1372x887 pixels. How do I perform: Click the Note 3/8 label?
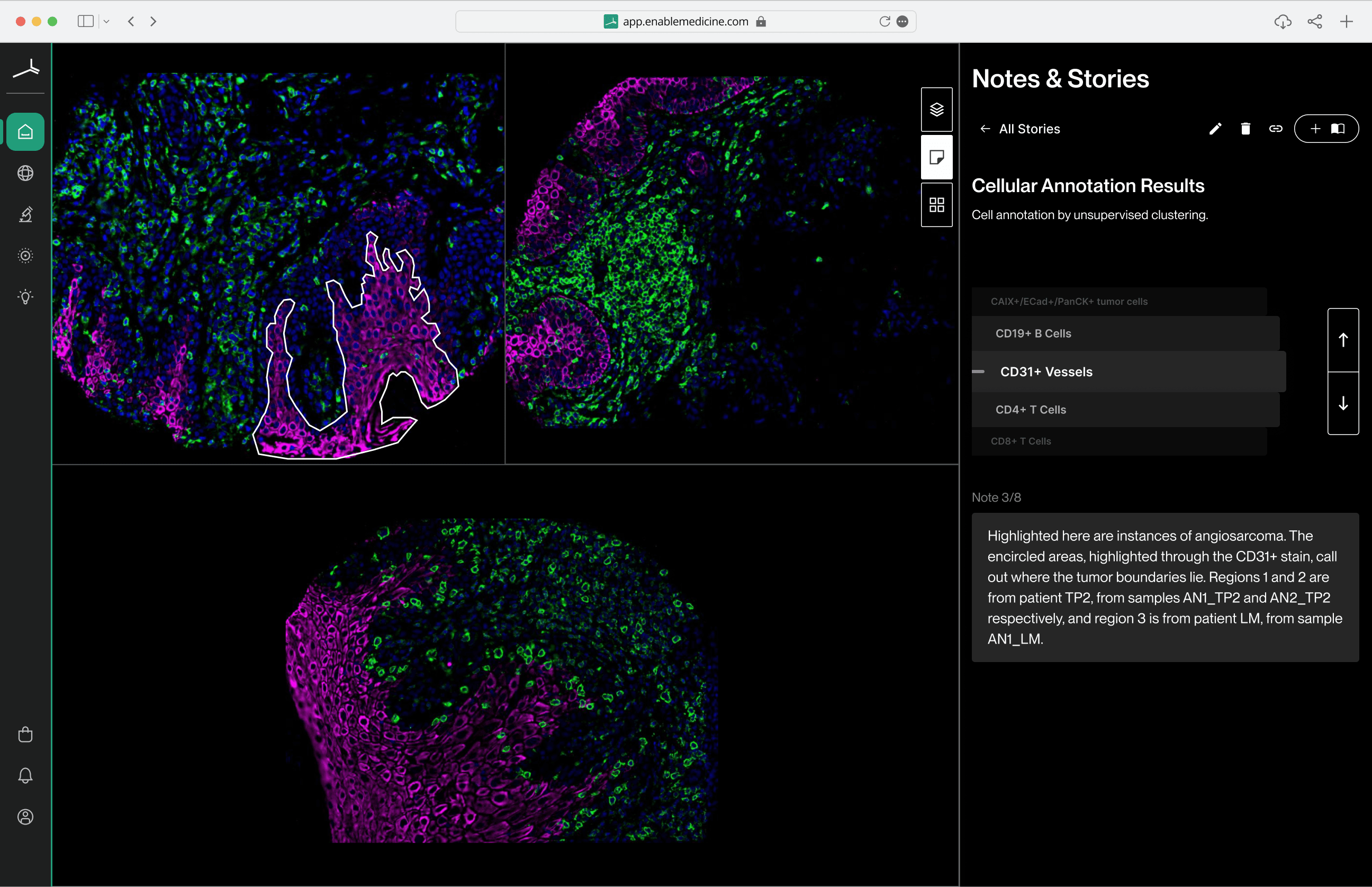(996, 497)
